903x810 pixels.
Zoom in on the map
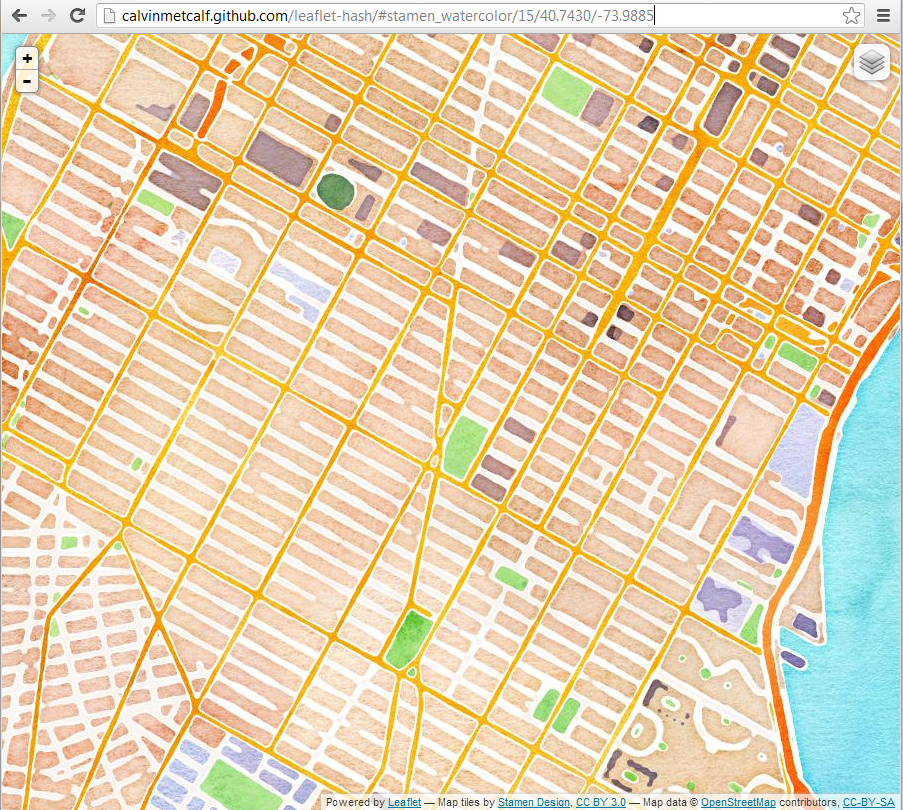tap(26, 58)
